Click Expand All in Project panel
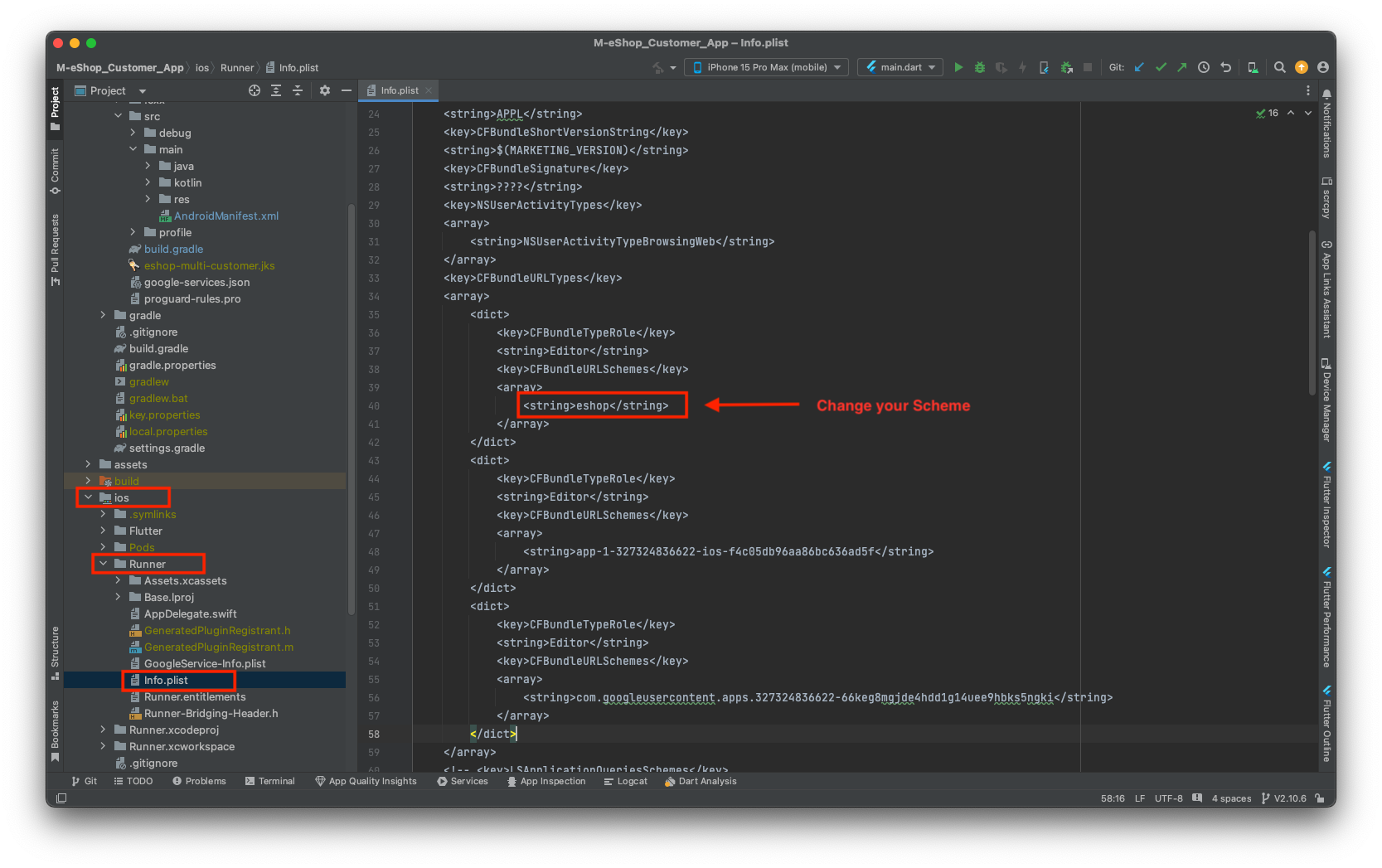 (276, 90)
